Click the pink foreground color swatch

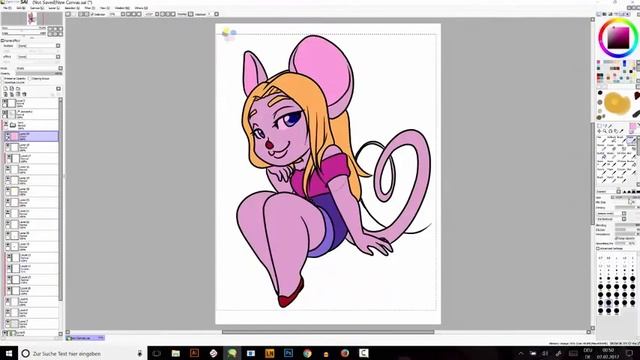[633, 126]
